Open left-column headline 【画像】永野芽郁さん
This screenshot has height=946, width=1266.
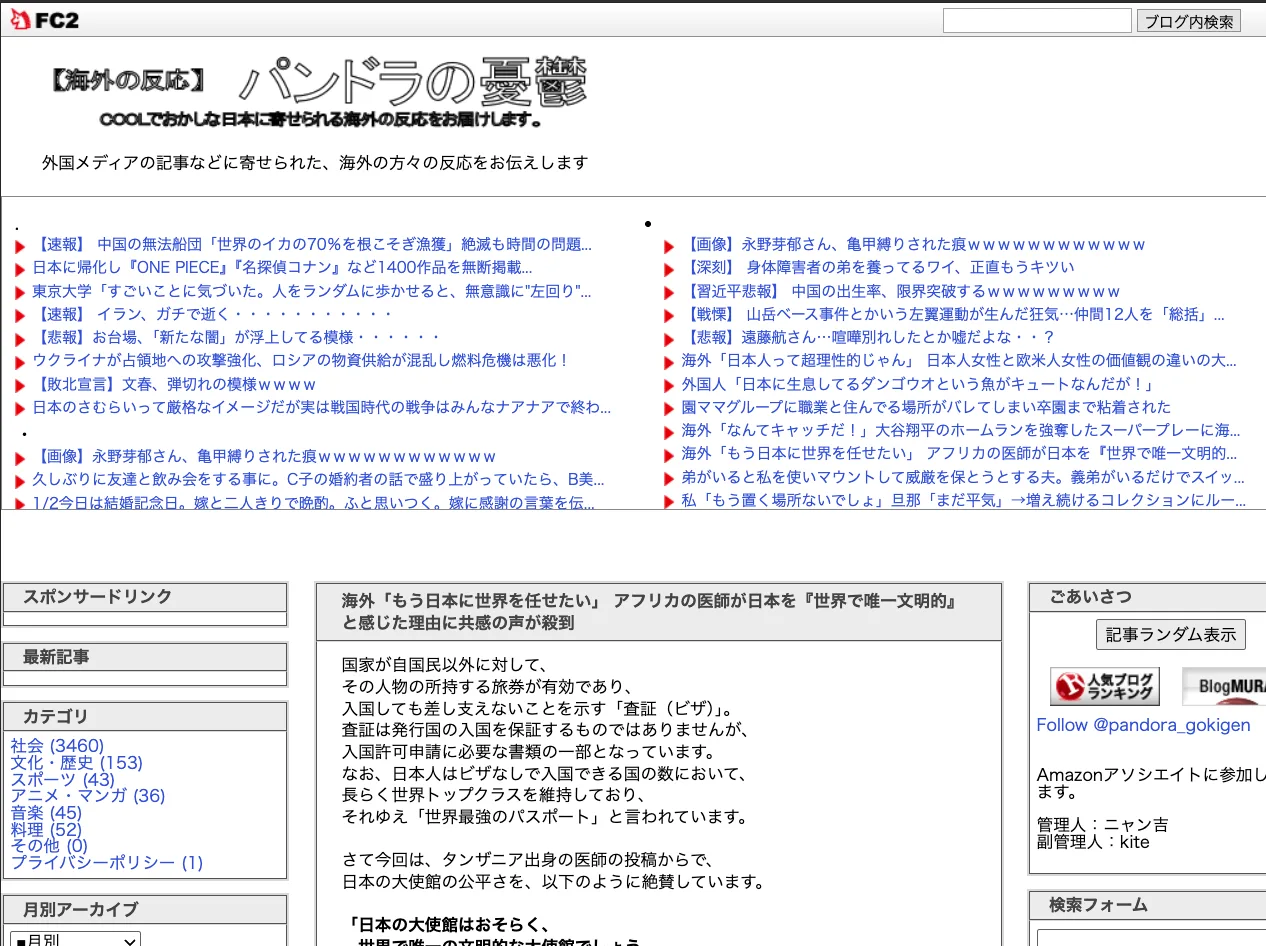point(264,456)
